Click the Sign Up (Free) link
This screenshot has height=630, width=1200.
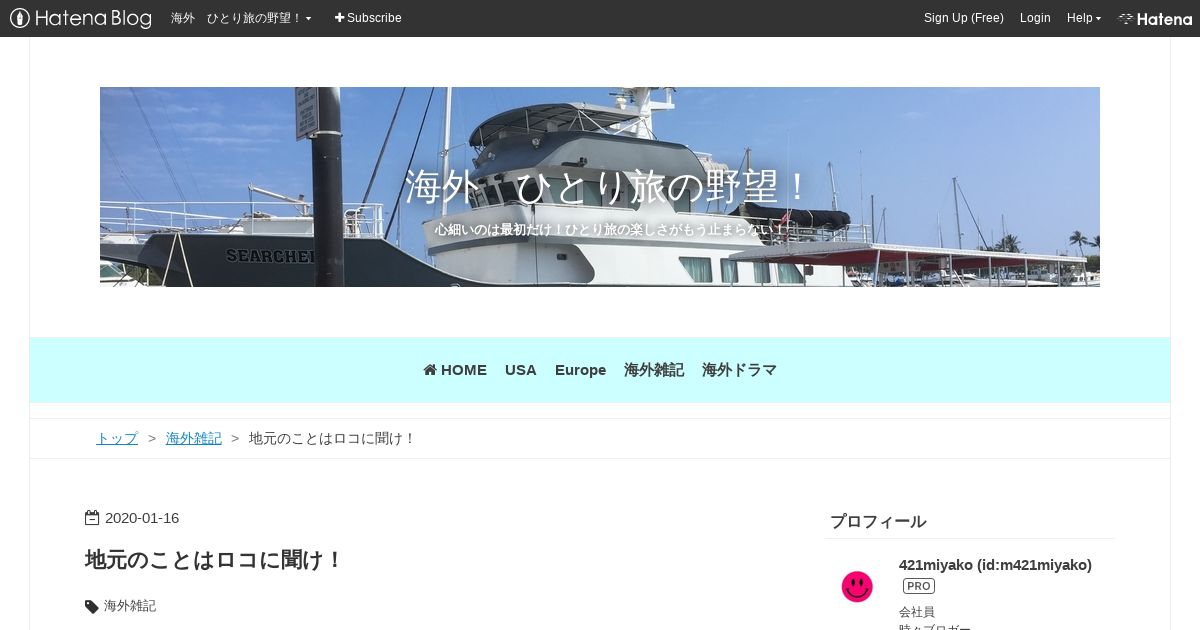pyautogui.click(x=964, y=18)
